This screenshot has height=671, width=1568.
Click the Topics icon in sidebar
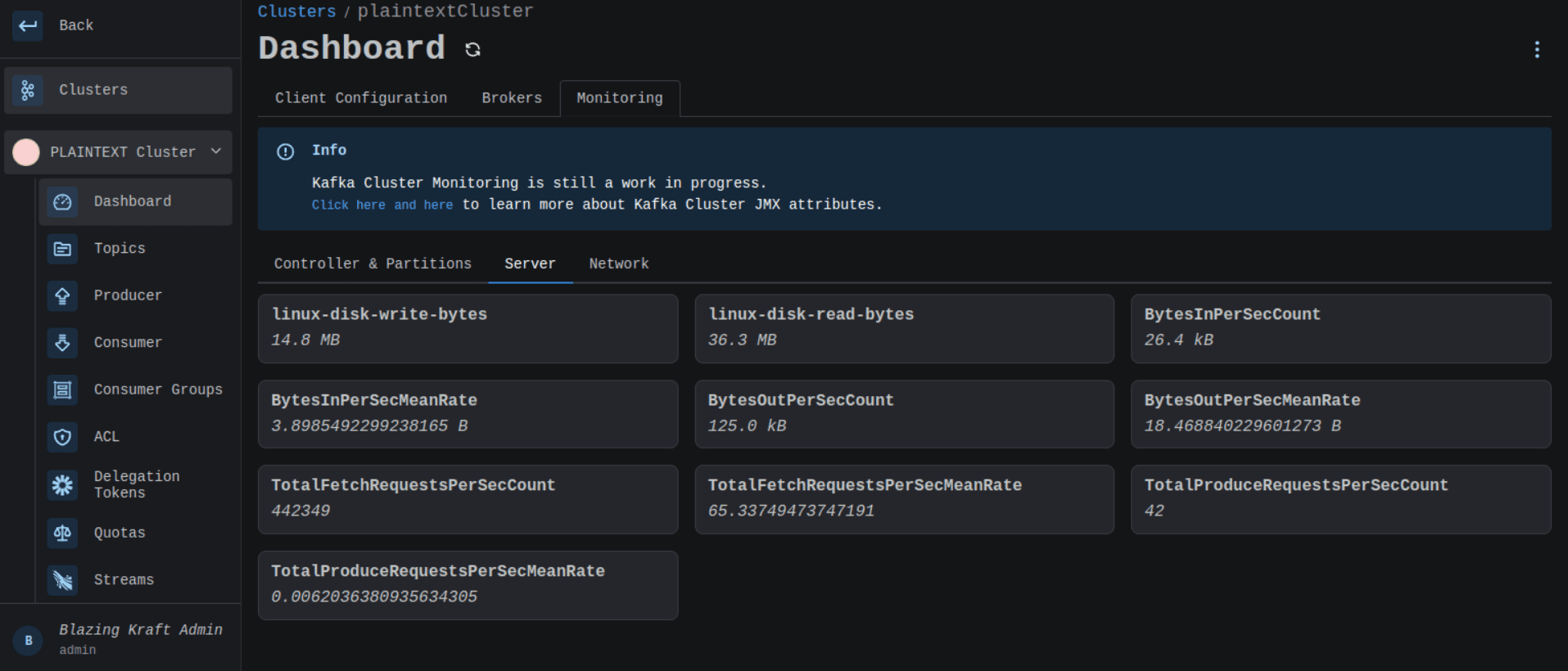pos(62,249)
